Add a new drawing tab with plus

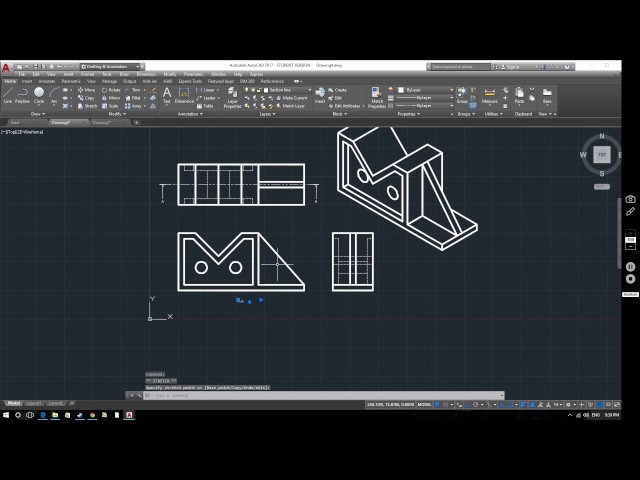(x=136, y=122)
